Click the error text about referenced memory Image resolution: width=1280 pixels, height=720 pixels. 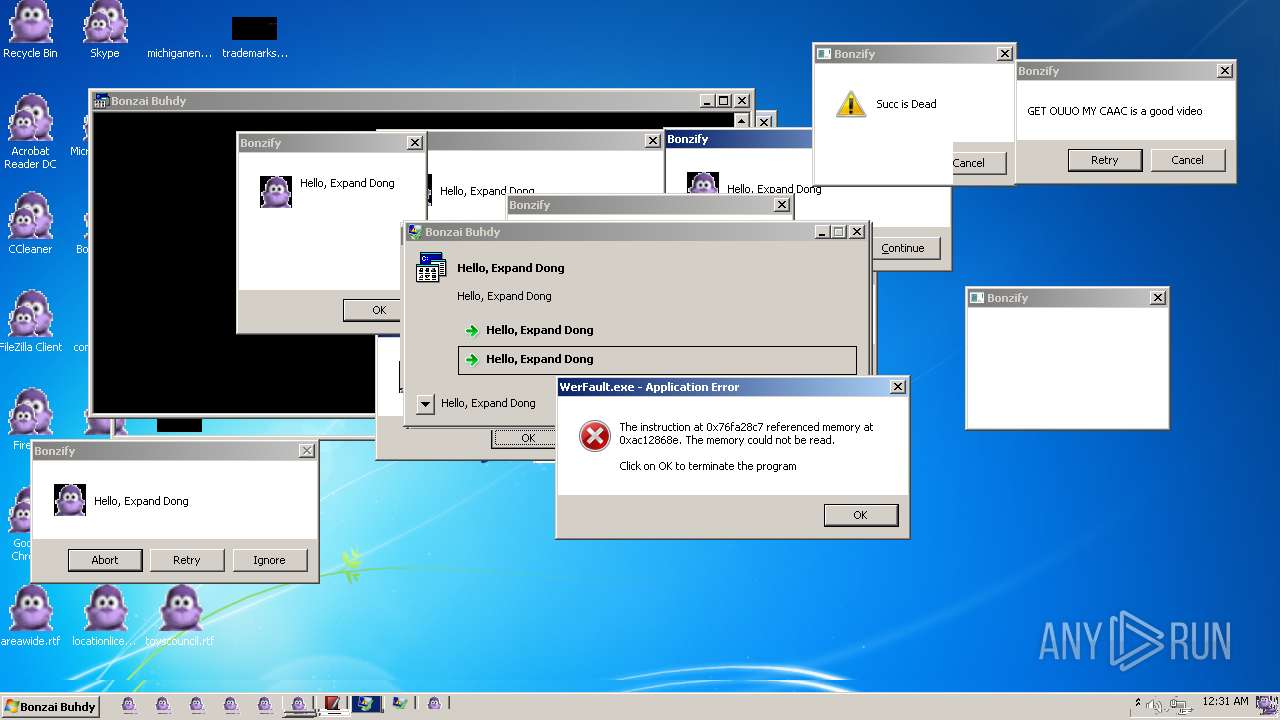click(746, 433)
